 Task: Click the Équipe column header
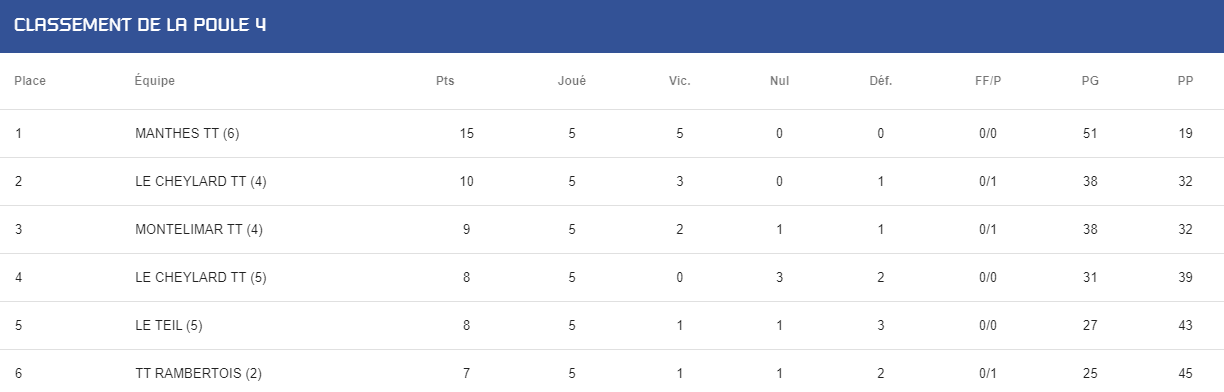tap(155, 81)
